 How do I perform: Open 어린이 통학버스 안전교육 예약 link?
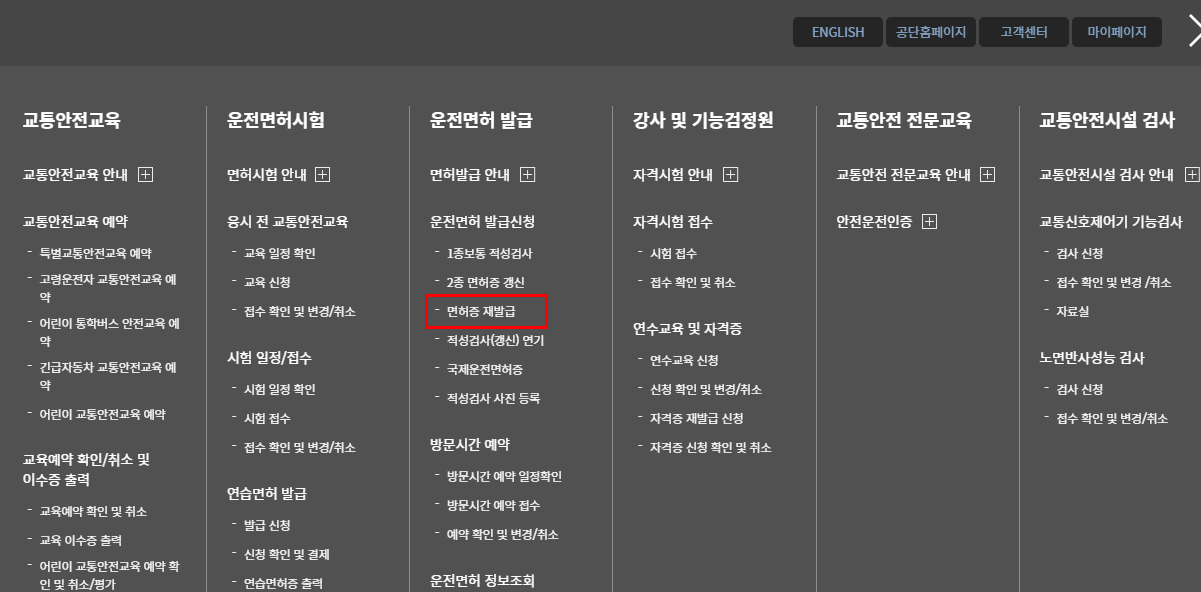coord(109,332)
